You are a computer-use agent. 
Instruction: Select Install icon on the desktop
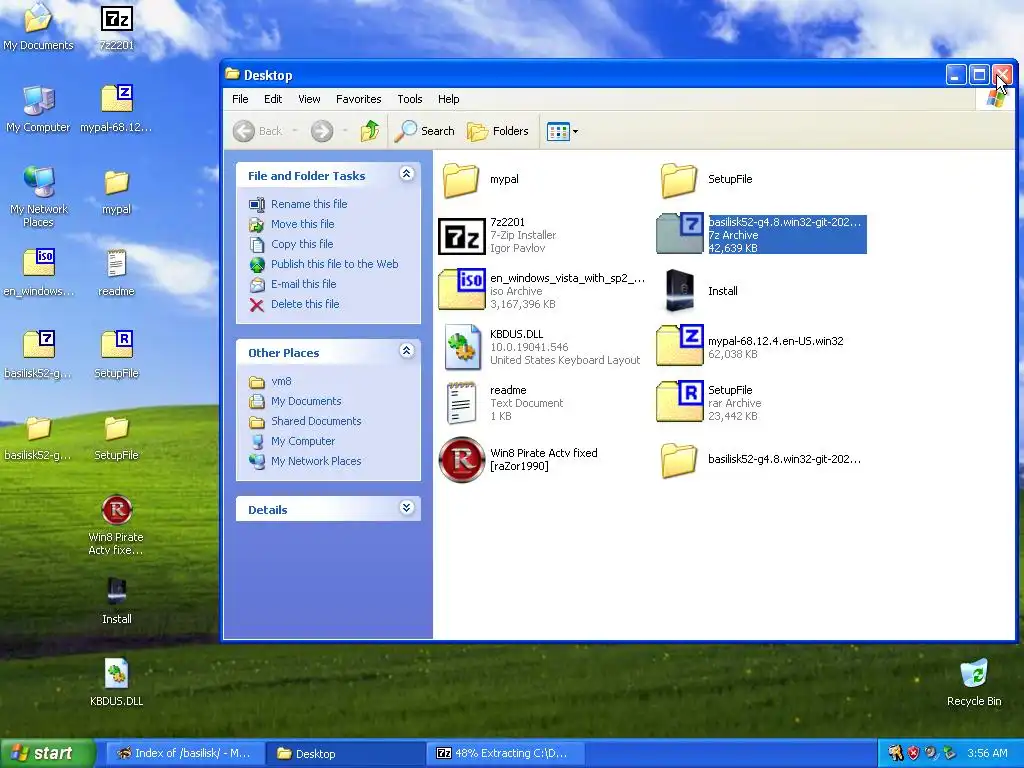click(x=116, y=601)
